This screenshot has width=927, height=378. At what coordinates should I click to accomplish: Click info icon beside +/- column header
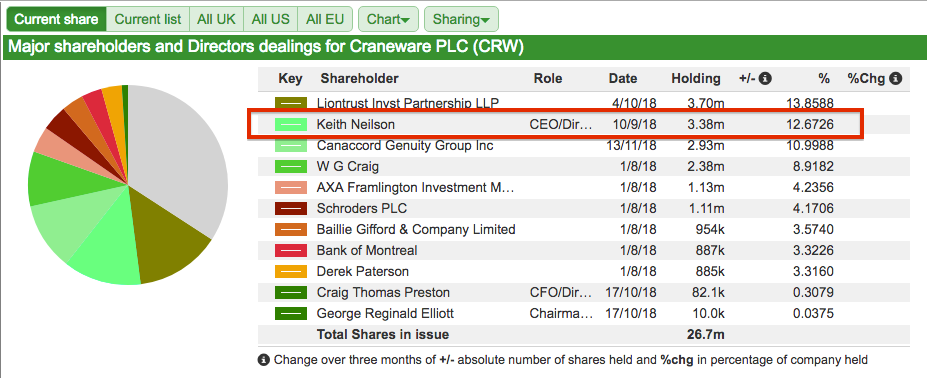point(765,78)
